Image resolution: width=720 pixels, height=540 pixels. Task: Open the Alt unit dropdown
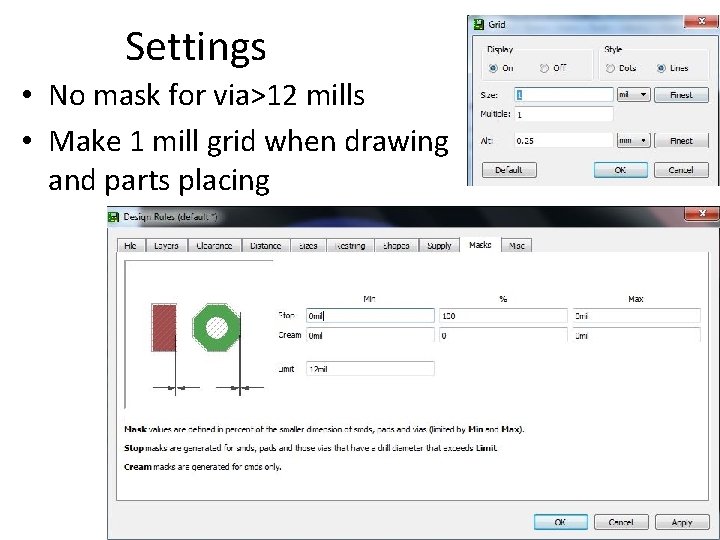tap(633, 141)
